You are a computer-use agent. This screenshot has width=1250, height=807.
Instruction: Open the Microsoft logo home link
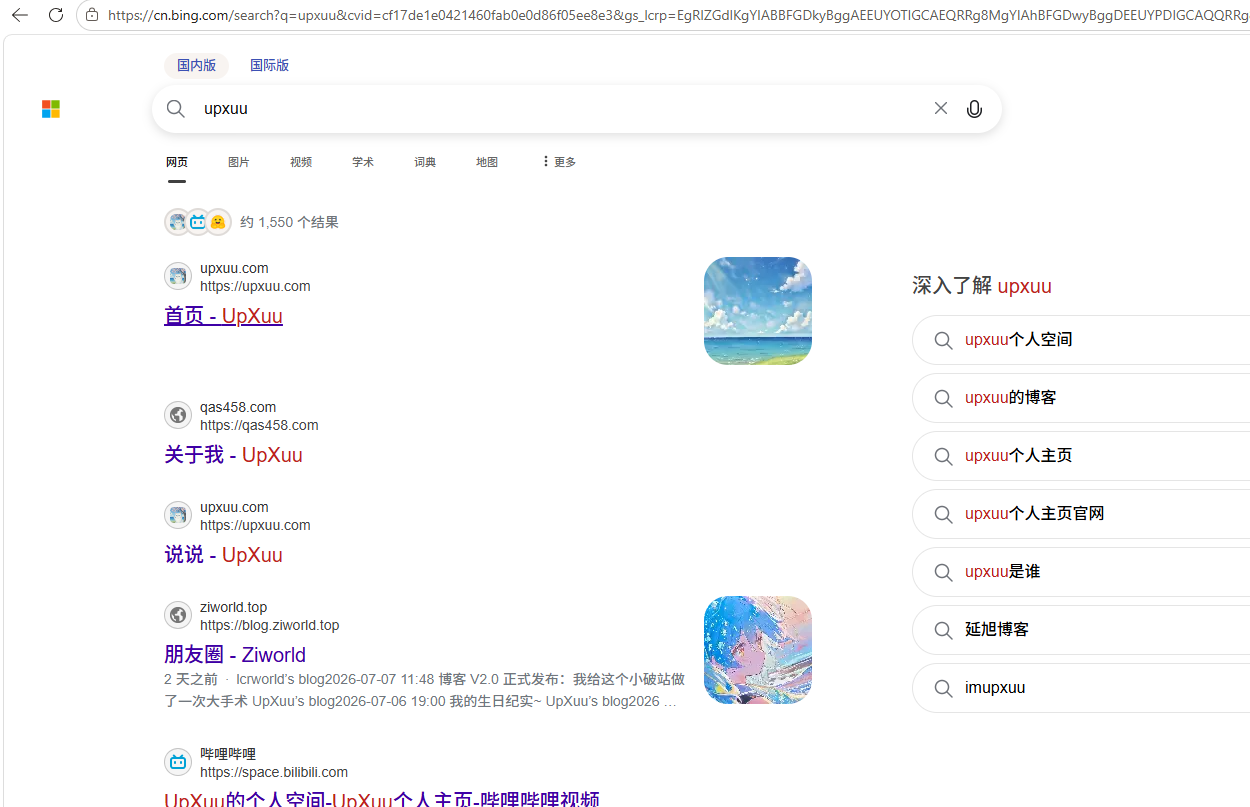[51, 109]
